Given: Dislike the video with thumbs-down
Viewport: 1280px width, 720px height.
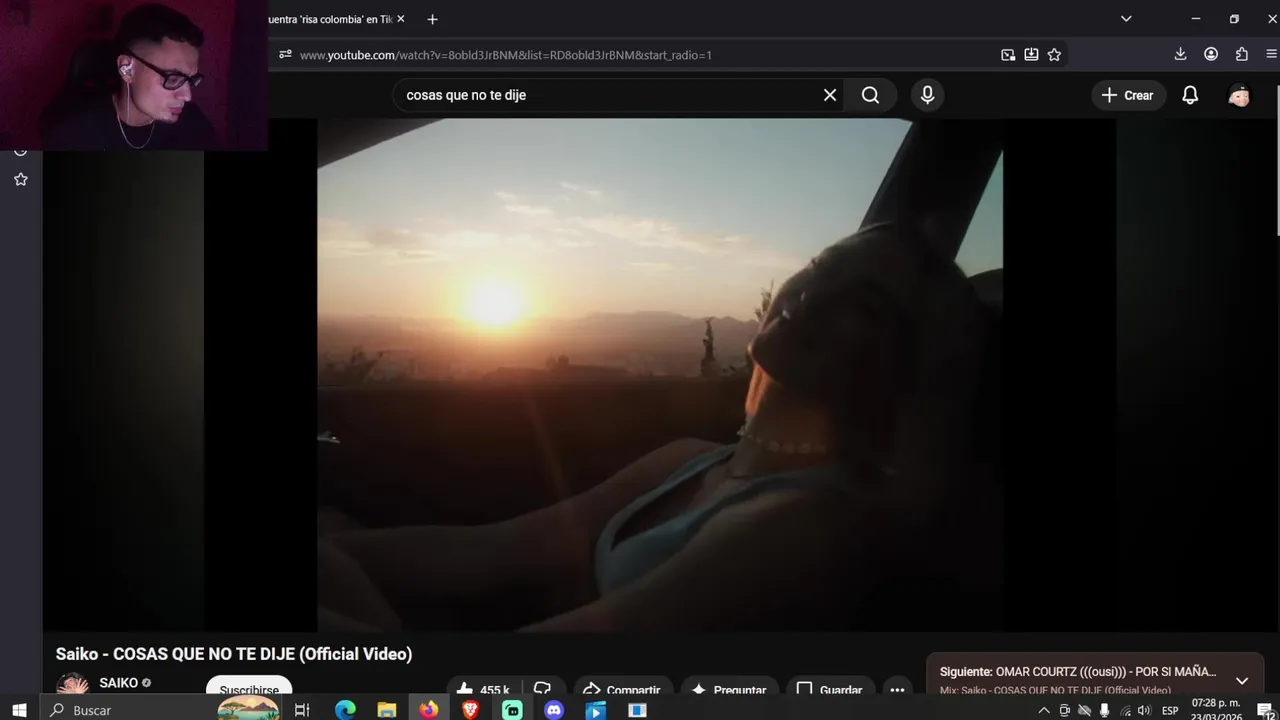Looking at the screenshot, I should pos(542,689).
